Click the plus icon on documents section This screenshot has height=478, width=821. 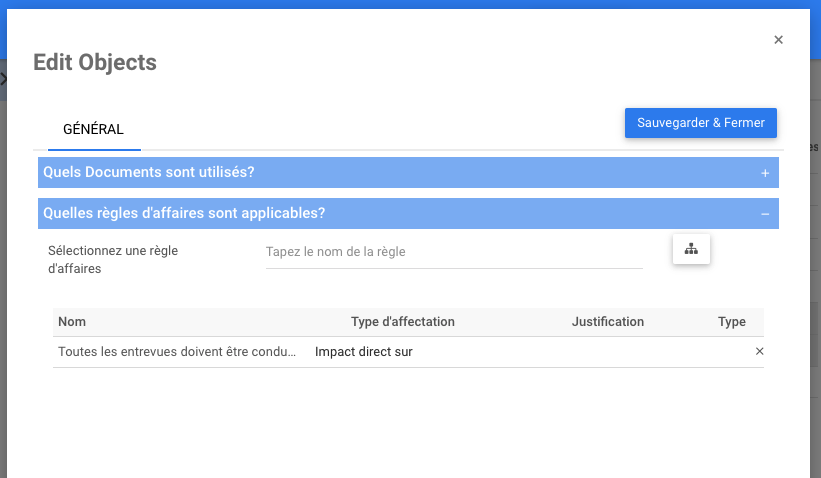tap(765, 173)
